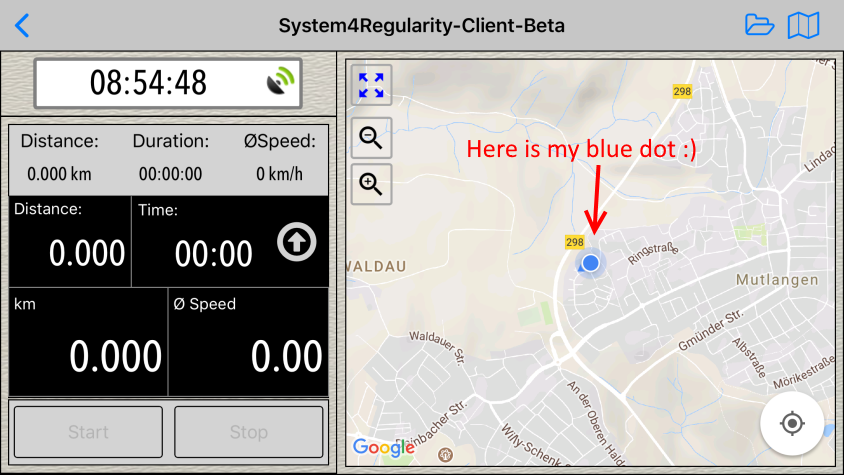Select the Ringstraße street label

(x=653, y=253)
